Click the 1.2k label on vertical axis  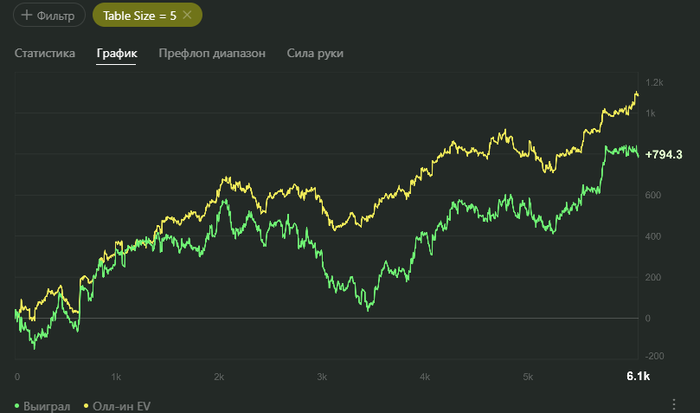point(654,82)
